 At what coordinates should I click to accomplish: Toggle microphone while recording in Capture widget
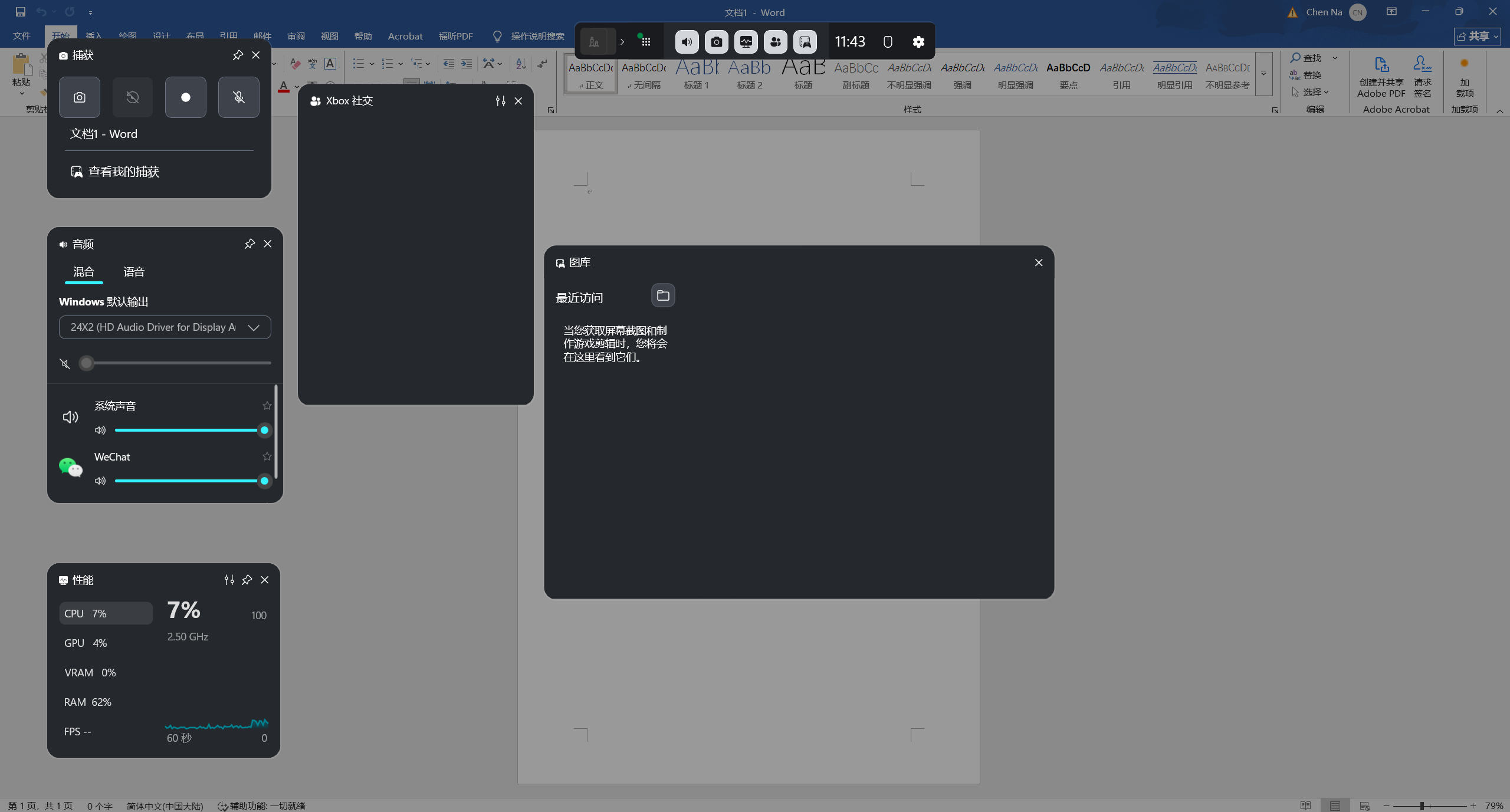(239, 97)
